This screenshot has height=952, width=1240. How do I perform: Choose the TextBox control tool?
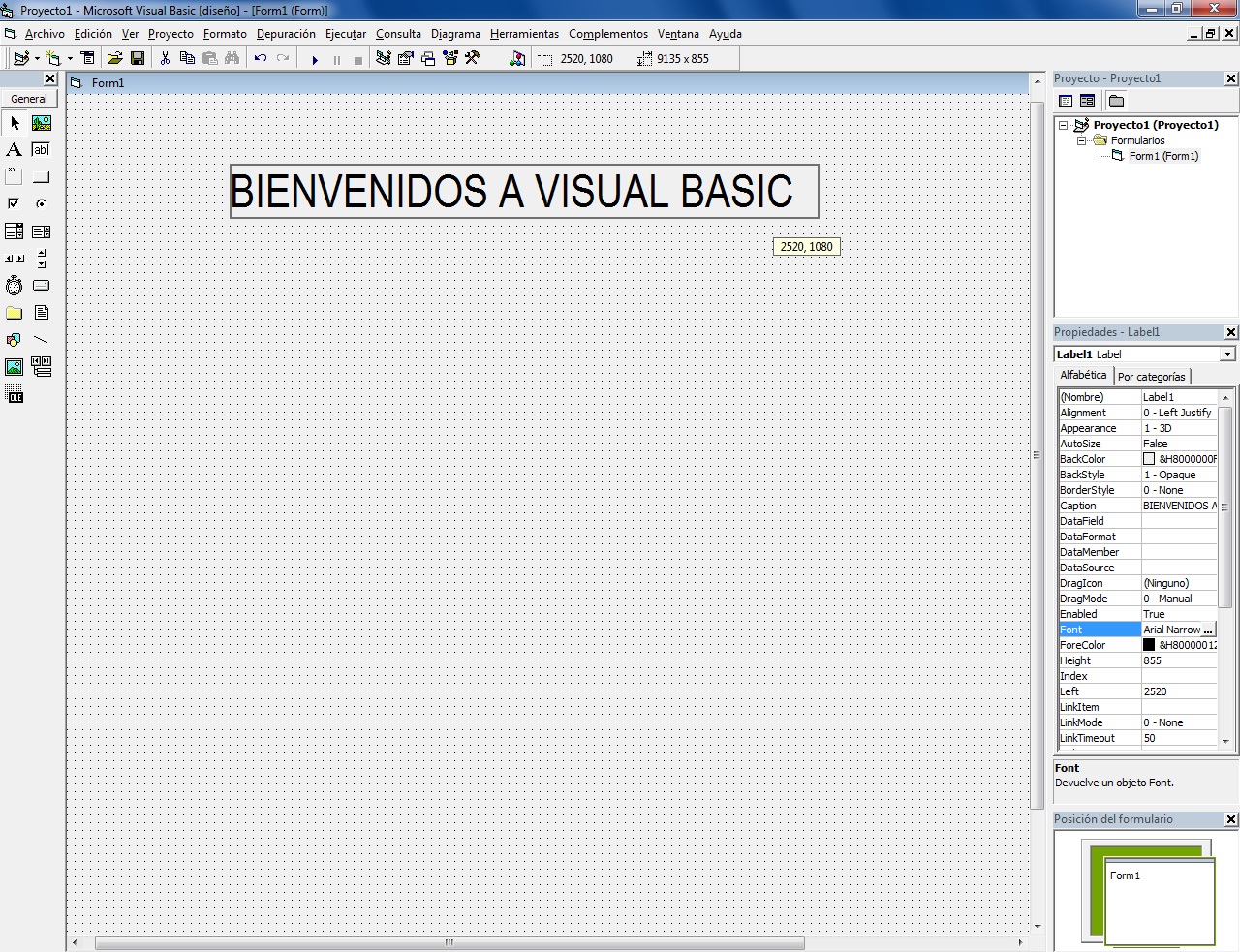(x=42, y=150)
